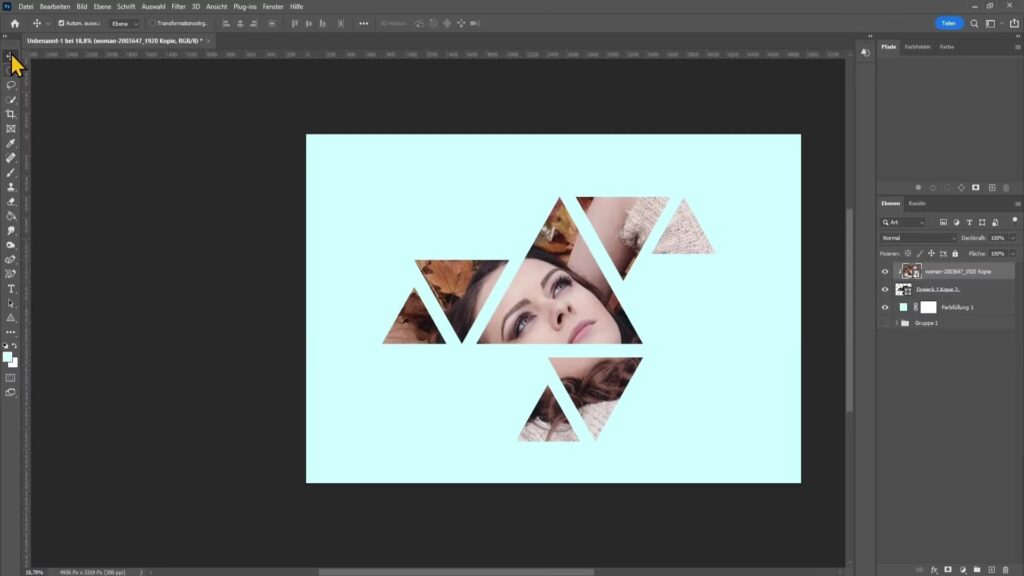1024x576 pixels.
Task: Enable the Transformationsstrg. checkbox
Action: point(152,23)
